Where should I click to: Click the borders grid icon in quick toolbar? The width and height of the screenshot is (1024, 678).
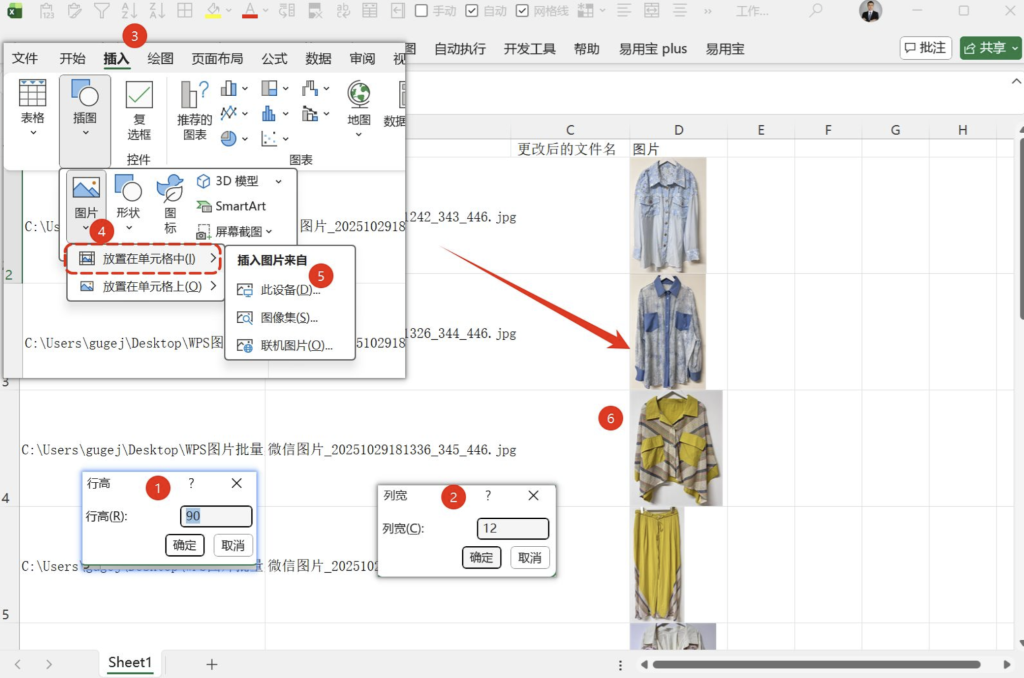click(x=185, y=10)
